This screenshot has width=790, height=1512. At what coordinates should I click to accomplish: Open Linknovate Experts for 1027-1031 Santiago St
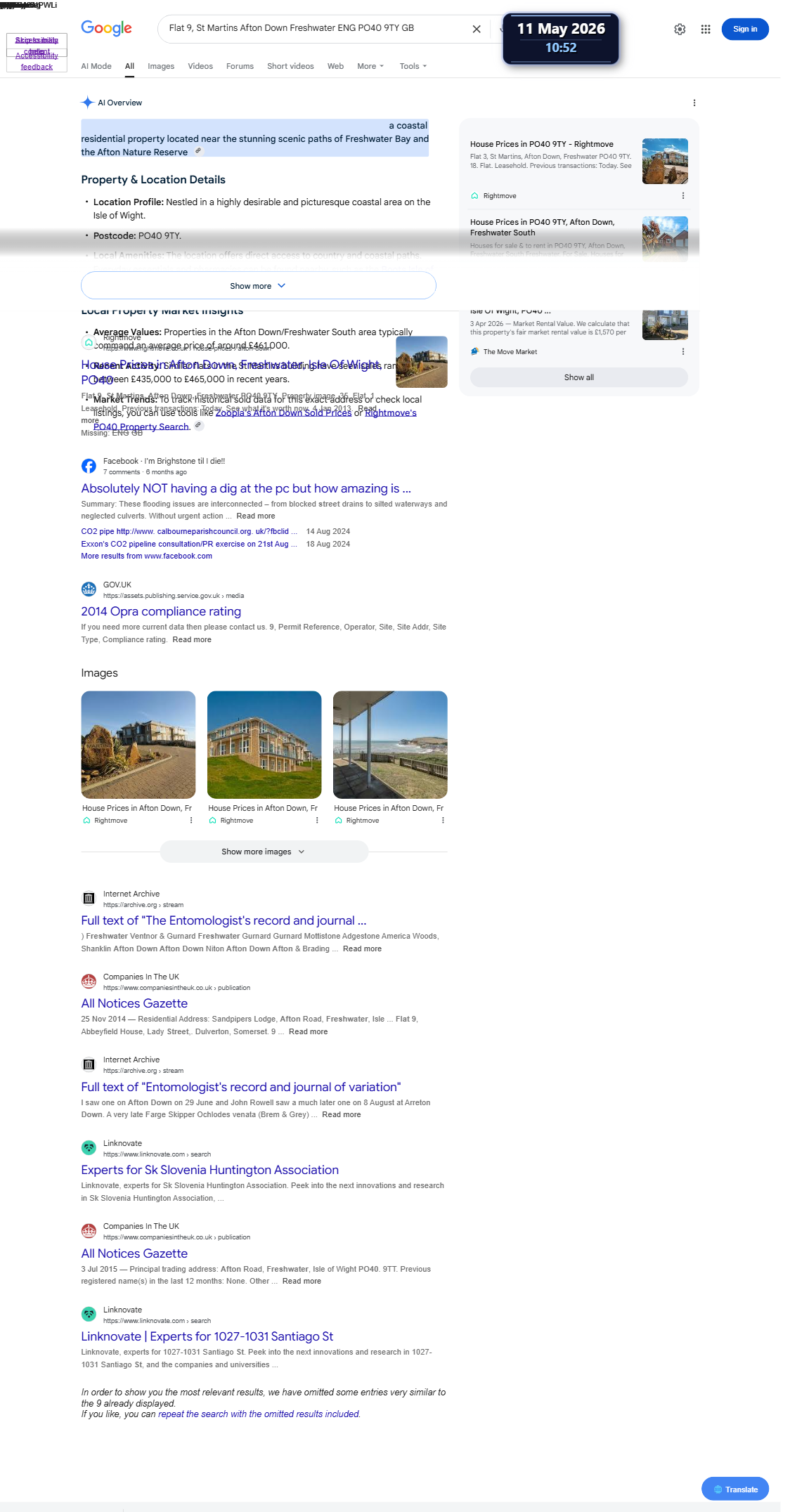click(x=207, y=1336)
